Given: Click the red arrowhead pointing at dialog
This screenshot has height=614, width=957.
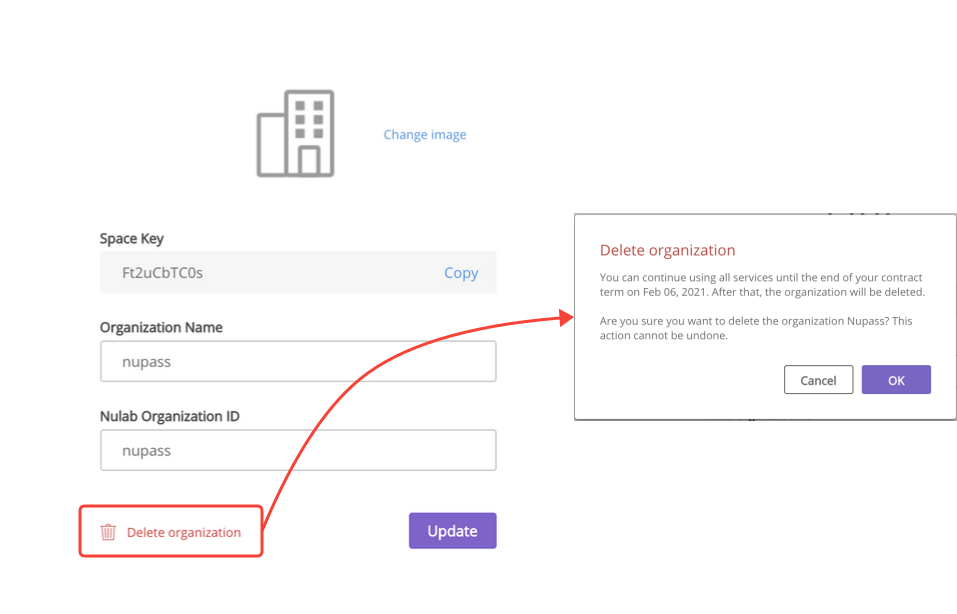Looking at the screenshot, I should (566, 317).
